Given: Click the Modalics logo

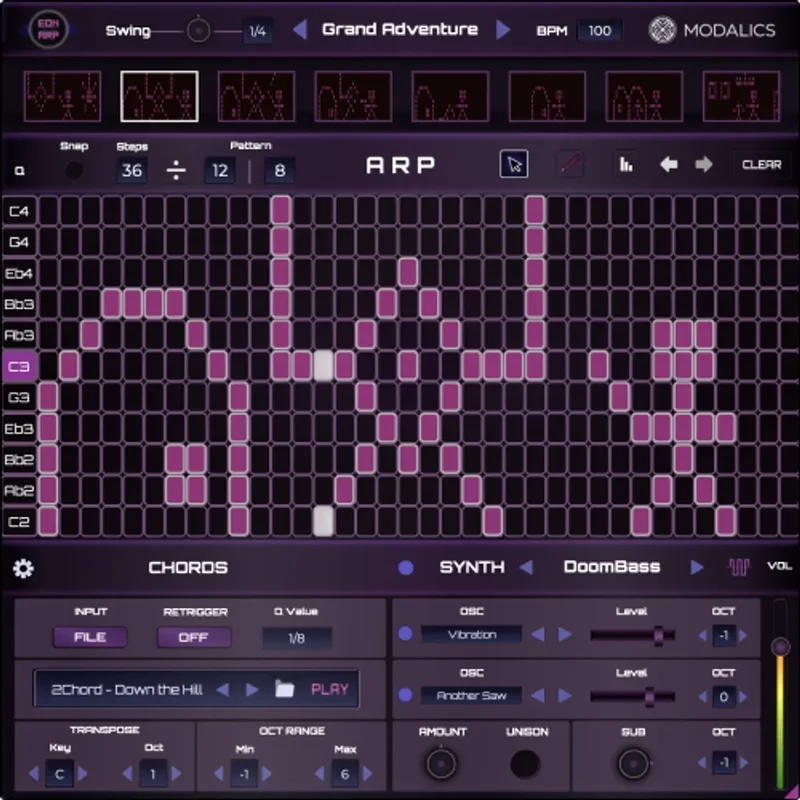Looking at the screenshot, I should [x=712, y=30].
